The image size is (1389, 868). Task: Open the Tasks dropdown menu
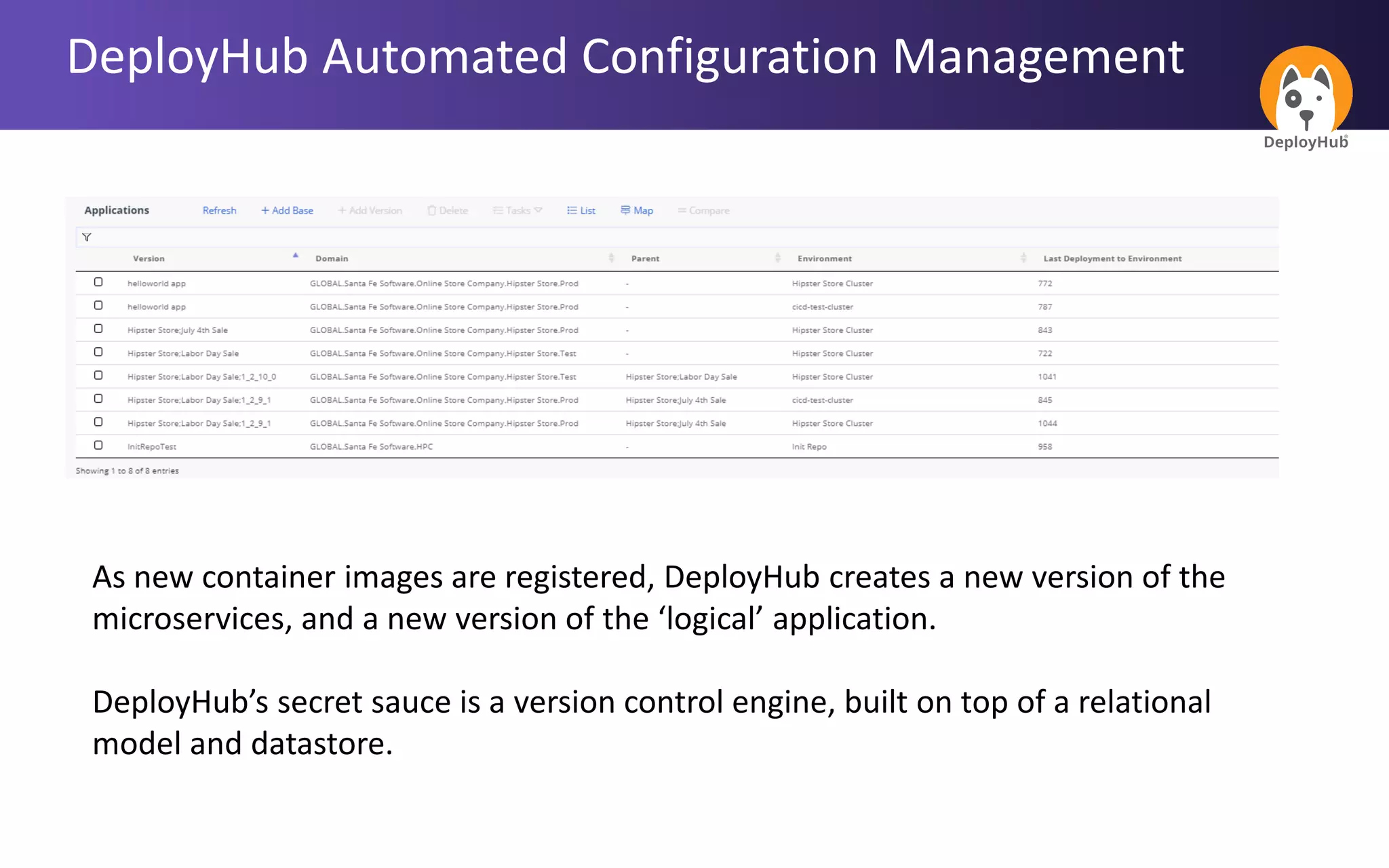pos(517,211)
